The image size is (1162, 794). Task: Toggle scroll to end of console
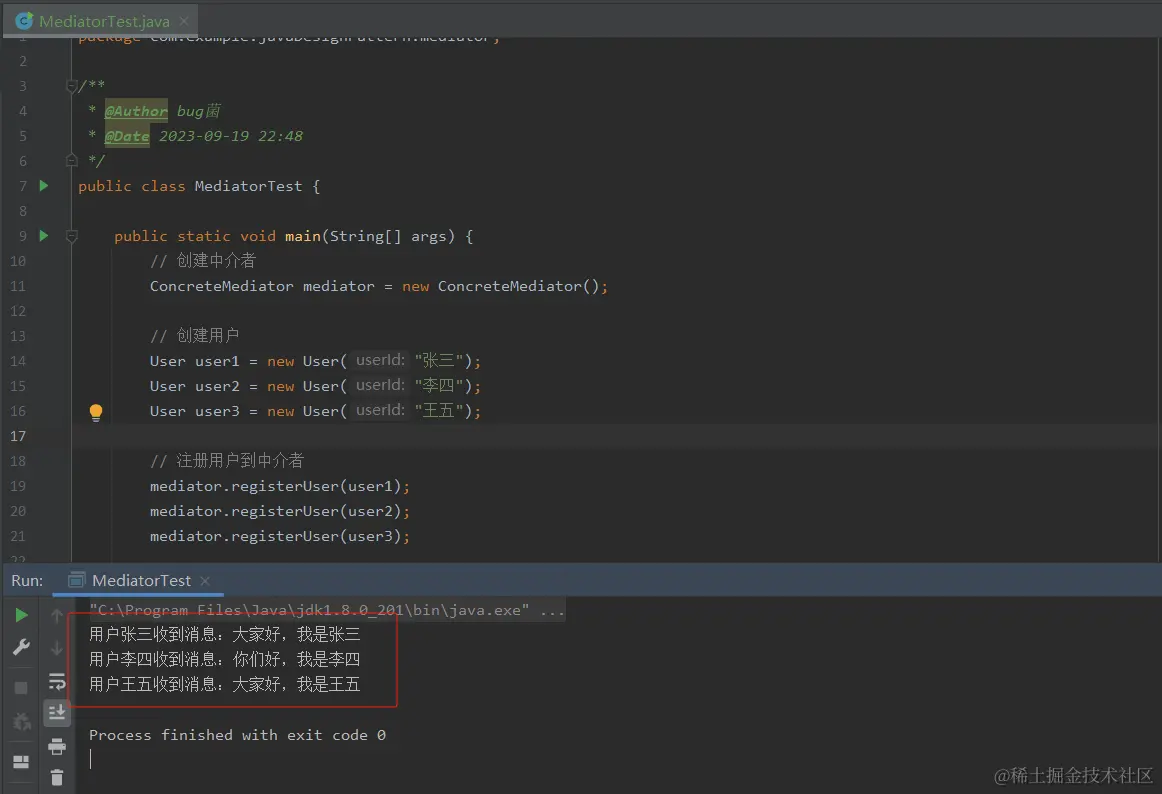(x=56, y=712)
